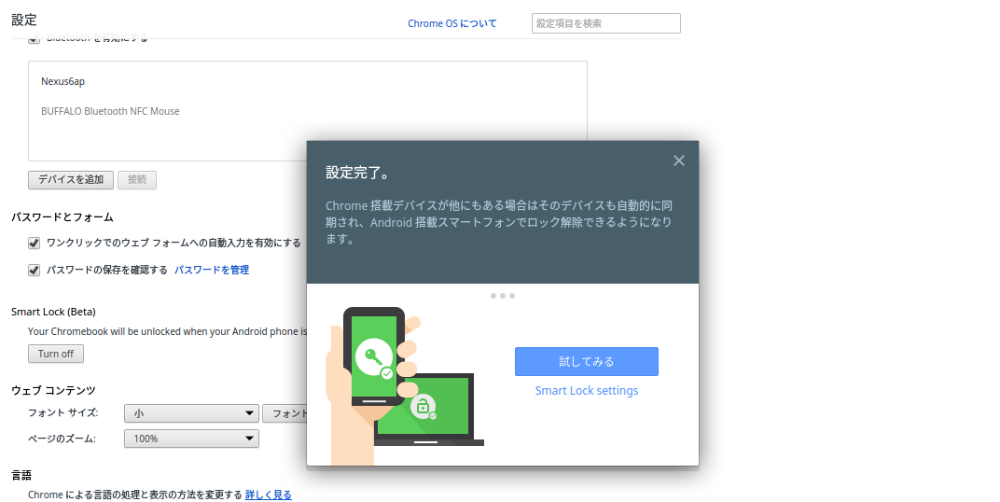
Task: Open the パスワードを管理 link
Action: (x=212, y=270)
